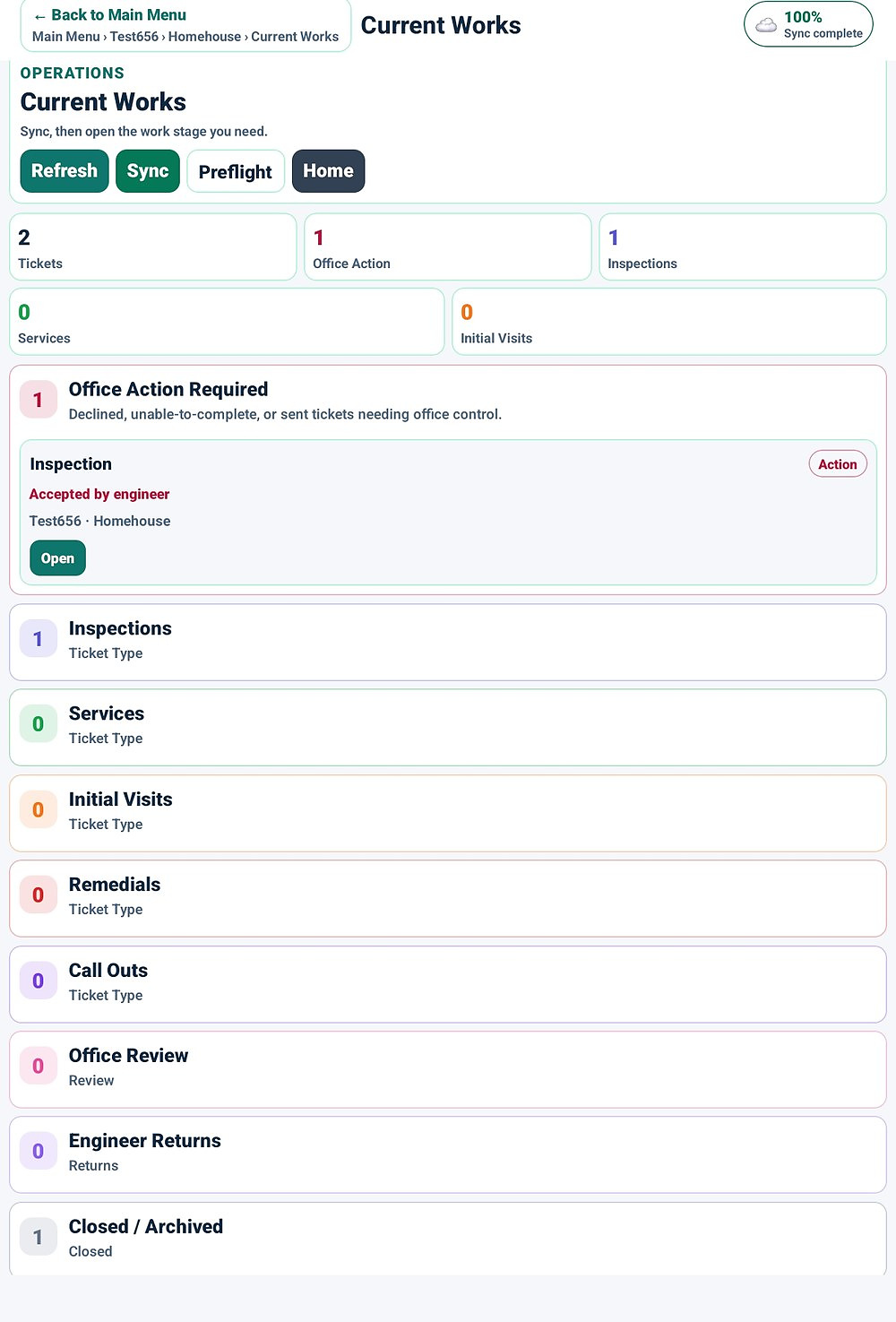Click the Office Review count badge
This screenshot has height=1322, width=896.
tap(39, 1067)
